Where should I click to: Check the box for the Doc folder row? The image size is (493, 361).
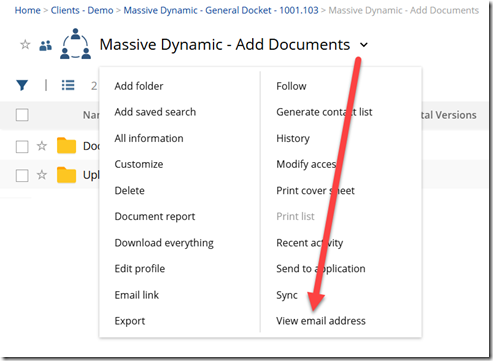tap(22, 146)
